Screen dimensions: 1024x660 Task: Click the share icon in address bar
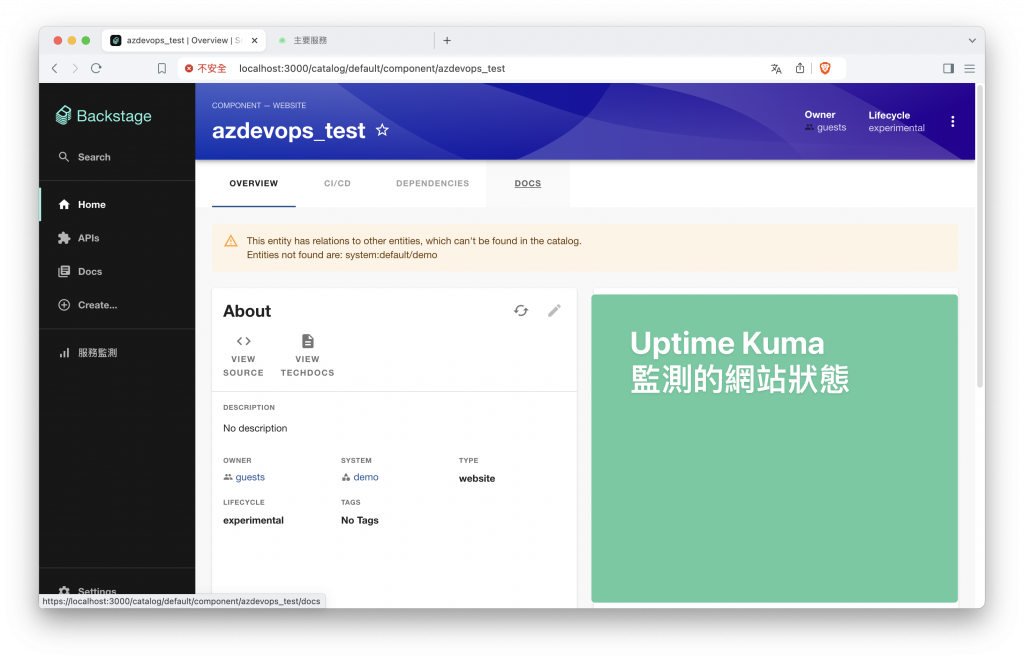point(799,68)
